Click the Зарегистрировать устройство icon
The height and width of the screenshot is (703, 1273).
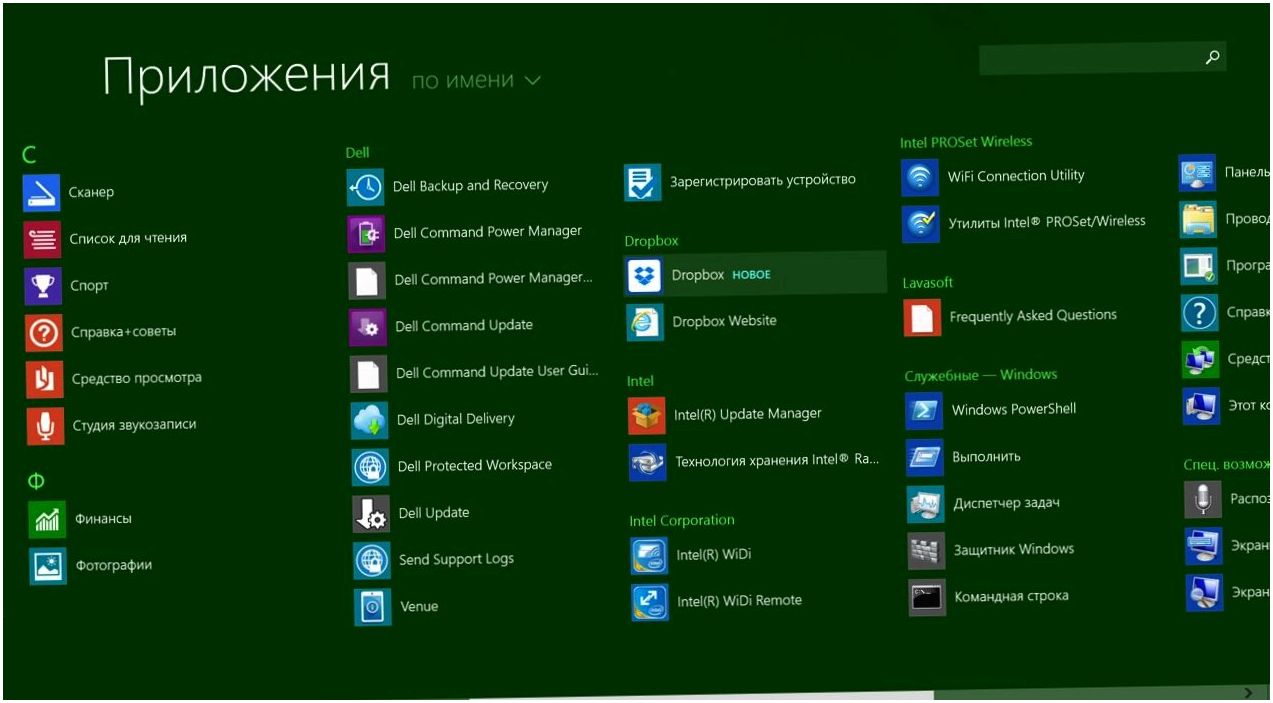click(x=643, y=182)
